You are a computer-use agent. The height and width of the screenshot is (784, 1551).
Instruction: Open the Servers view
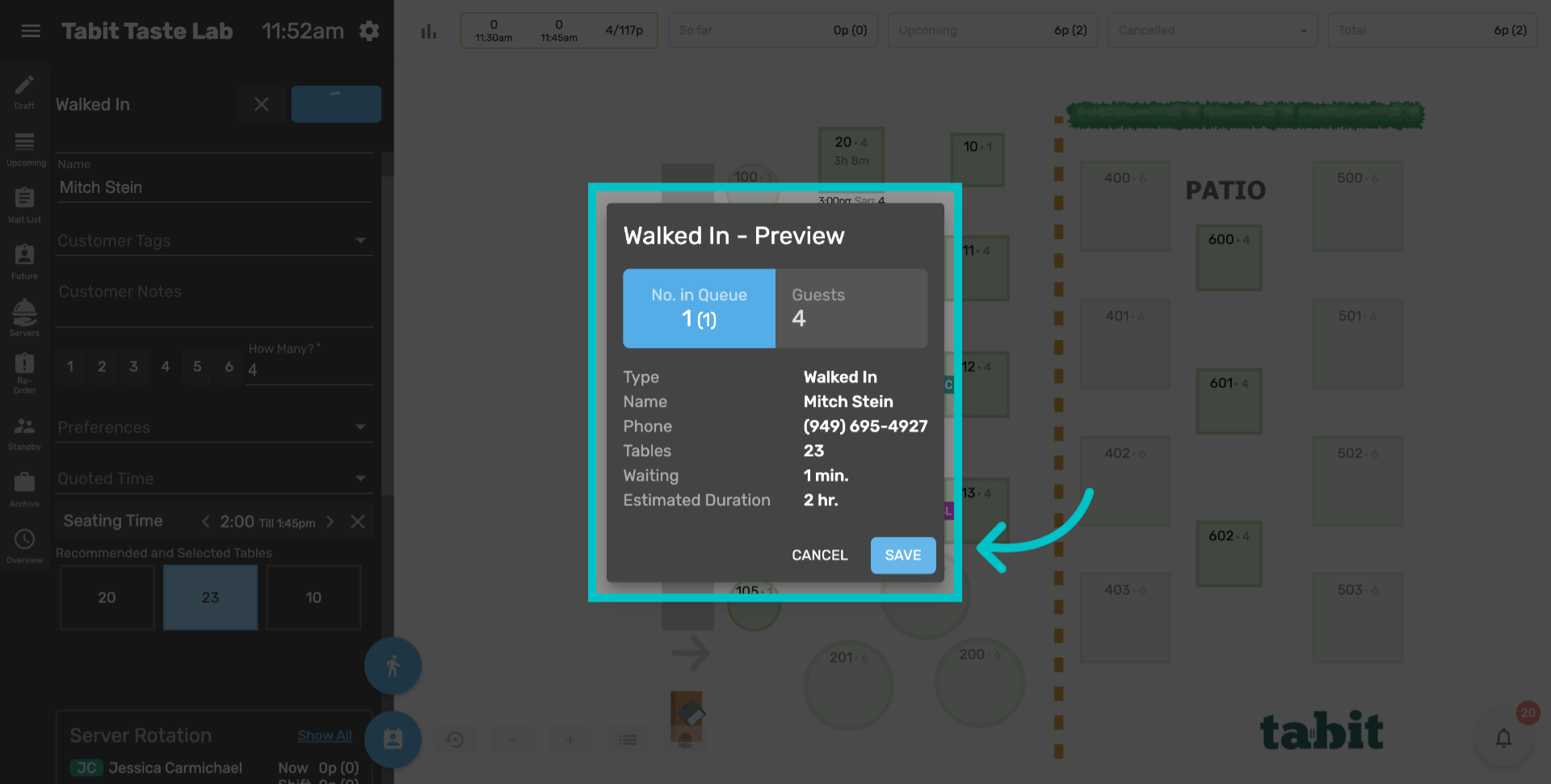[24, 317]
